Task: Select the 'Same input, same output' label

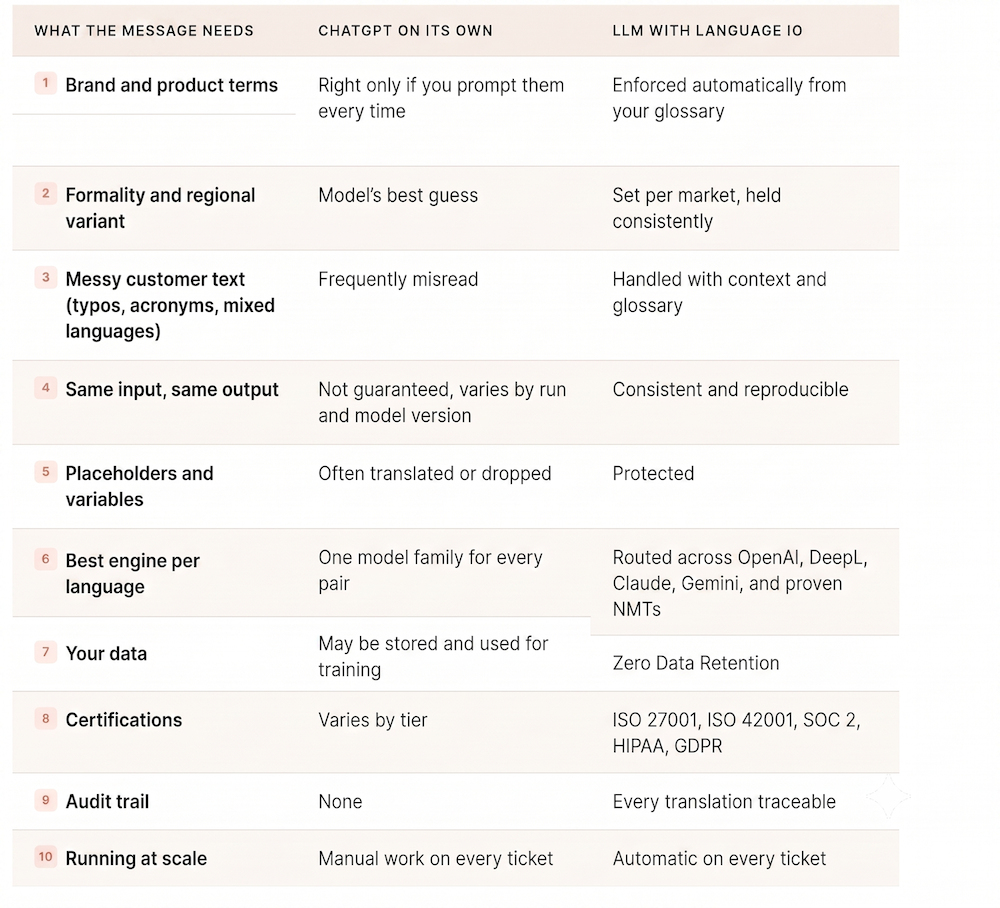Action: 172,390
